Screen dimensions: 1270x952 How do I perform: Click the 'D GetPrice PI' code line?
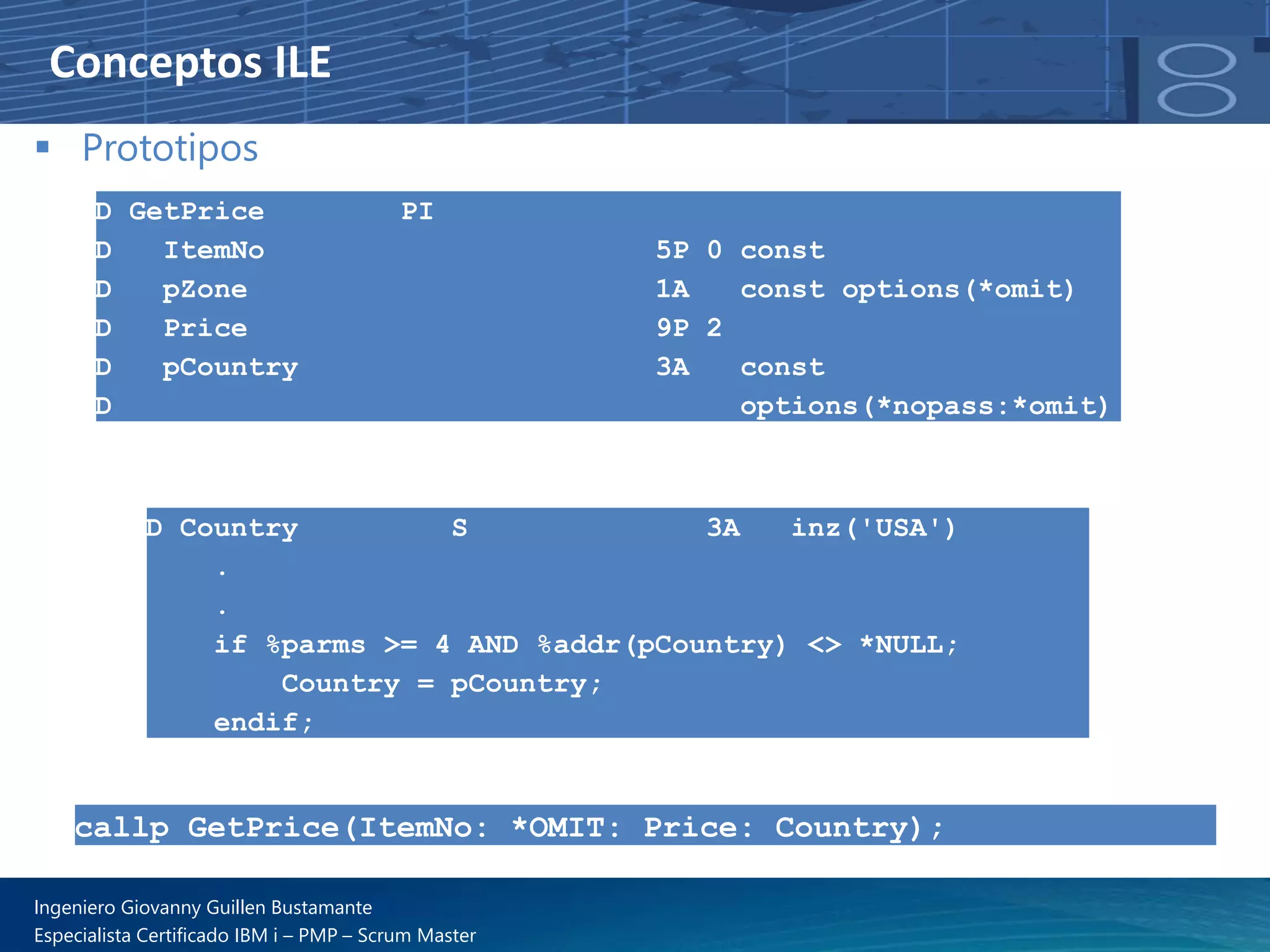[x=265, y=212]
